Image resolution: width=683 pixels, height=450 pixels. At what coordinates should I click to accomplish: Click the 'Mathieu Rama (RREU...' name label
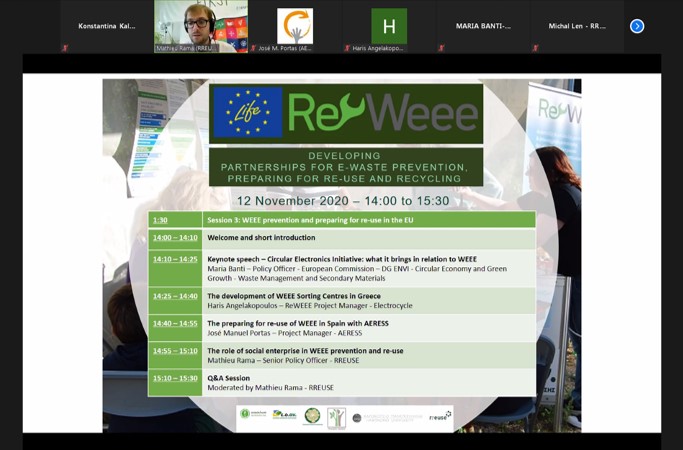pos(187,48)
